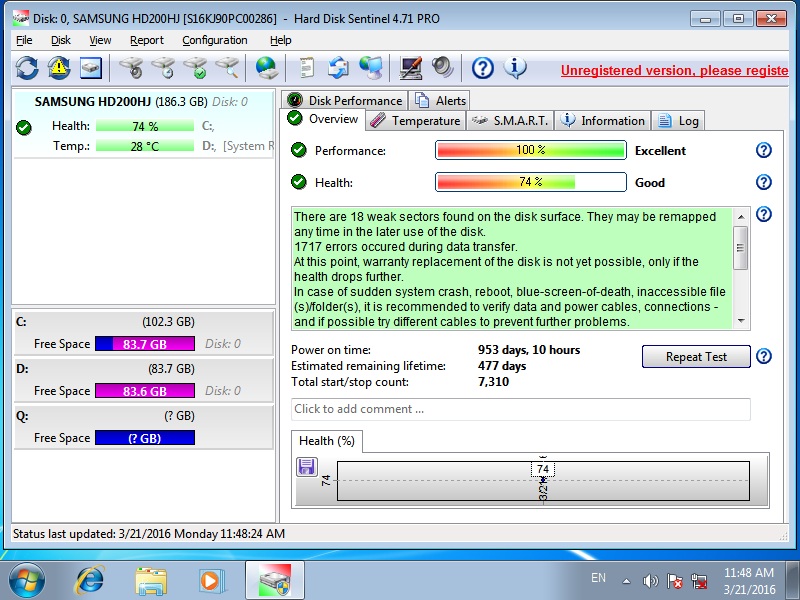Image resolution: width=800 pixels, height=600 pixels.
Task: Click help icon beside Health rating Good
Action: (x=764, y=182)
